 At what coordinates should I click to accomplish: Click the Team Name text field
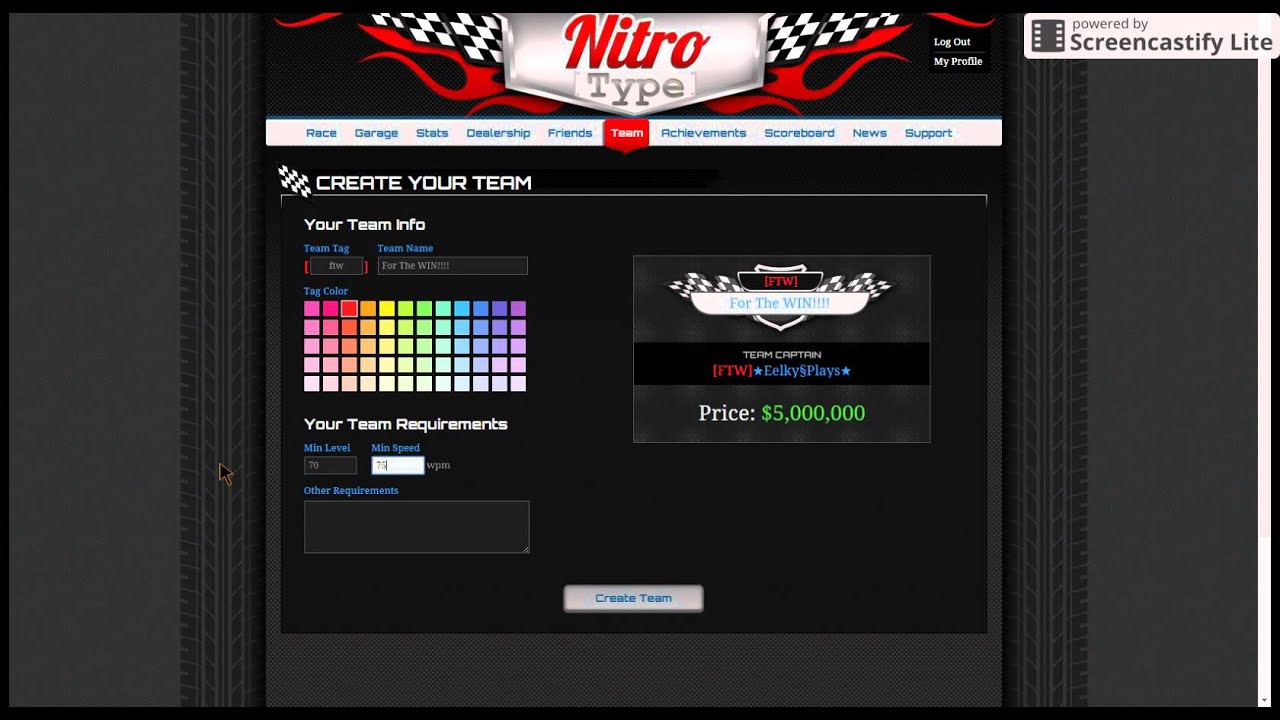pos(452,266)
